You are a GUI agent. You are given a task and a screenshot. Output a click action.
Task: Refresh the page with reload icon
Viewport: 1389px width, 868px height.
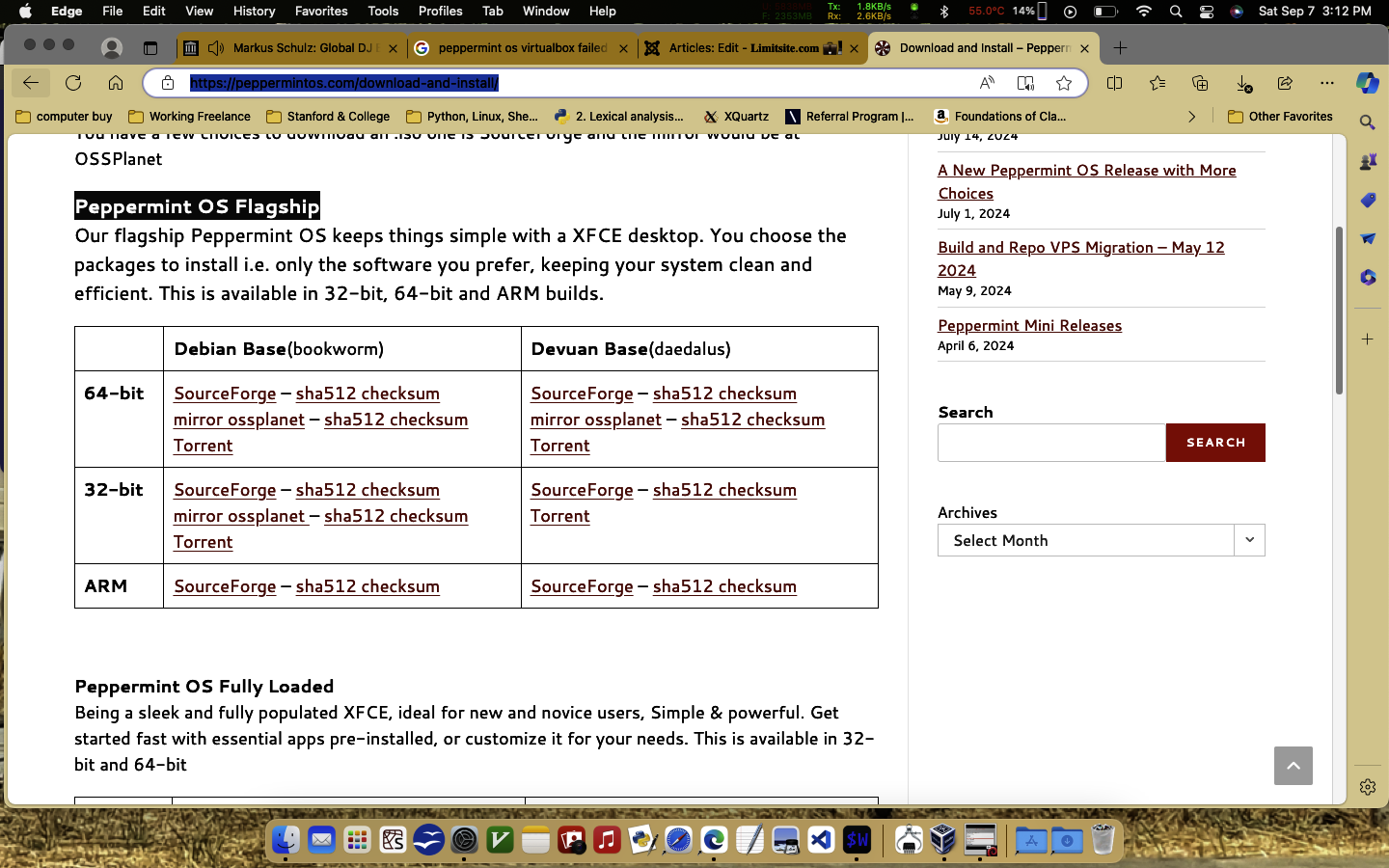click(73, 83)
